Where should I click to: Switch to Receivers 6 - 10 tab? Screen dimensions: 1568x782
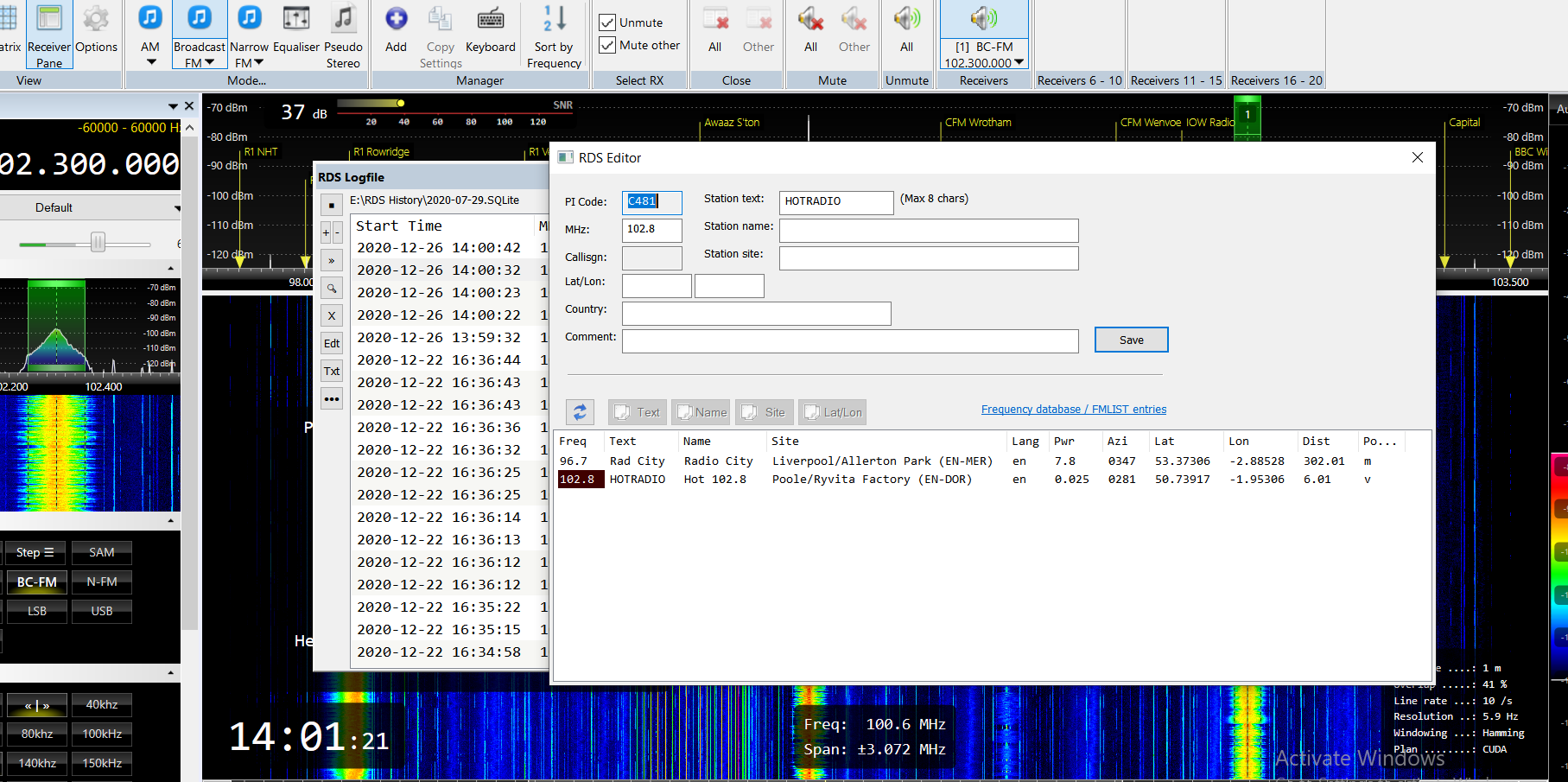pyautogui.click(x=1079, y=80)
